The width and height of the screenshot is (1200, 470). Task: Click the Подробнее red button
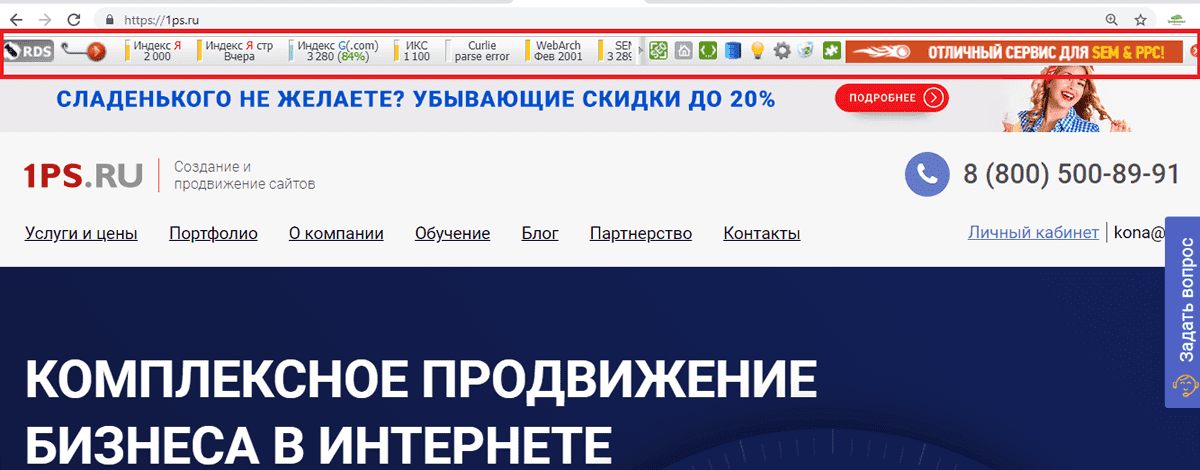point(892,98)
